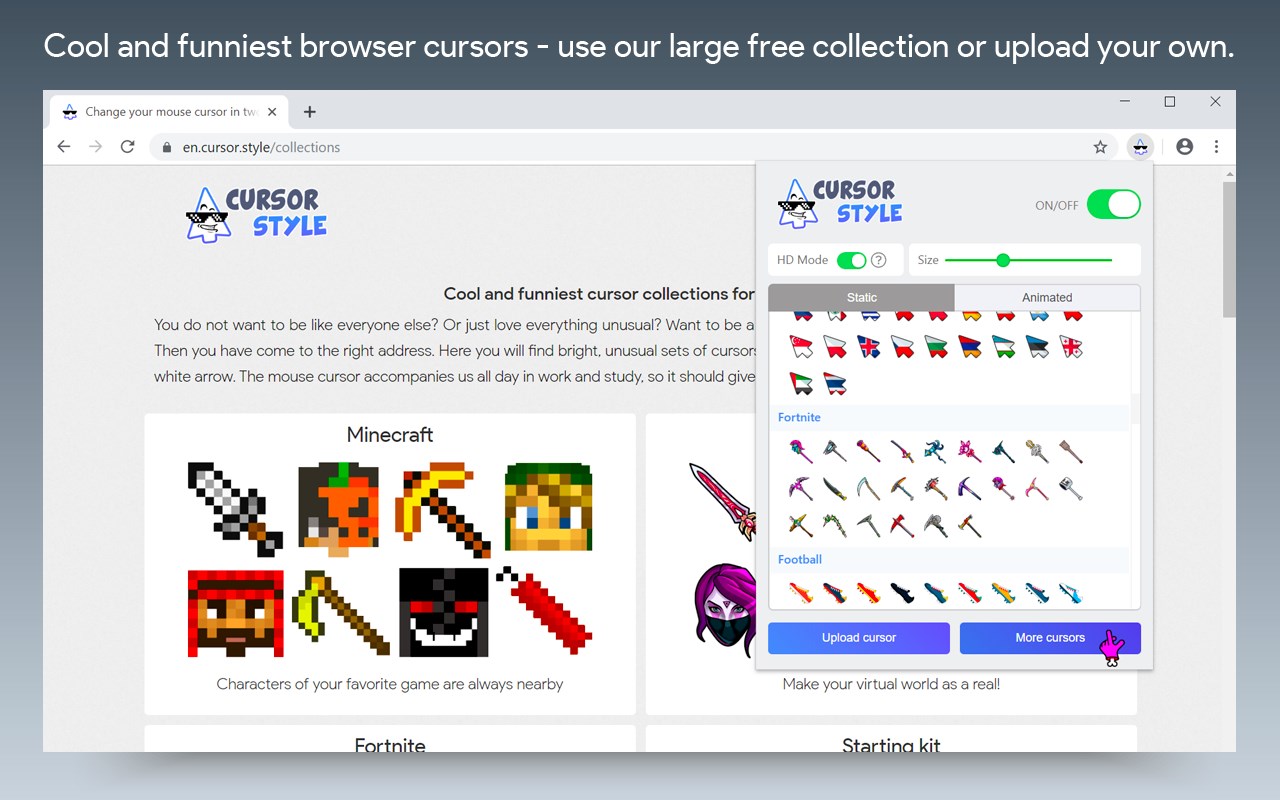Select the 'Change your mouse cursor' browser tab
The image size is (1280, 800).
(x=168, y=112)
